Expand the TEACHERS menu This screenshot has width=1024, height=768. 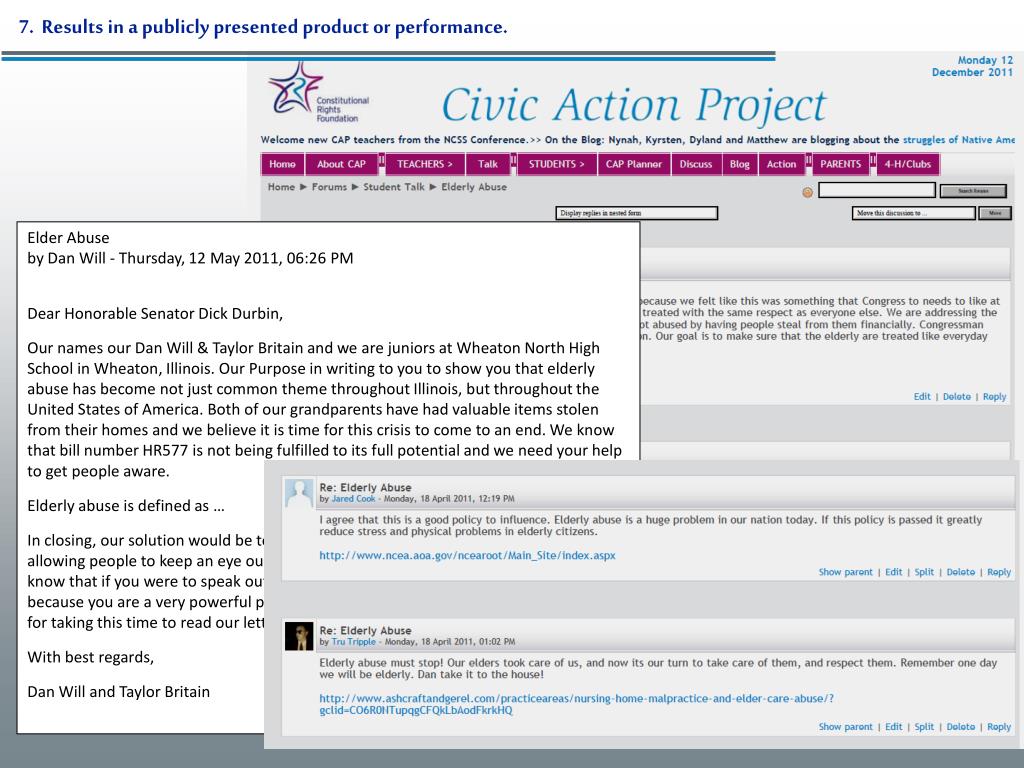(424, 164)
